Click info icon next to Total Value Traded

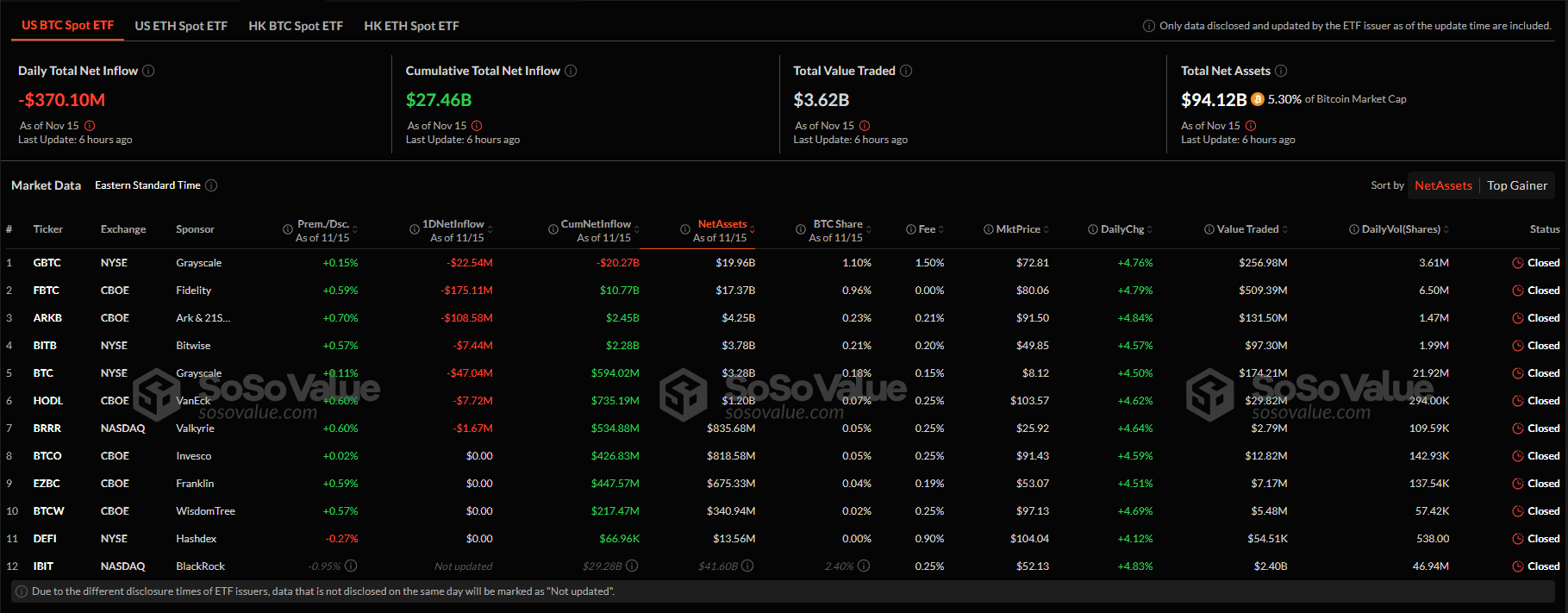click(x=906, y=71)
